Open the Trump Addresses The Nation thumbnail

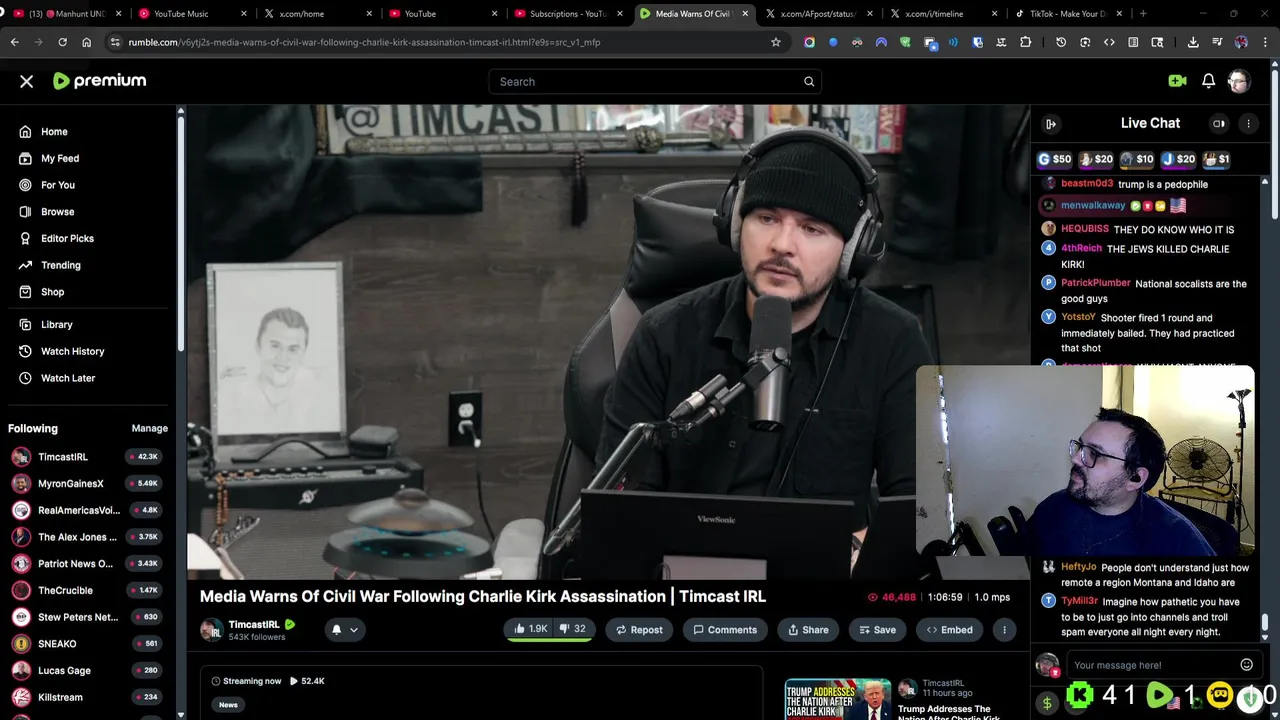[837, 699]
